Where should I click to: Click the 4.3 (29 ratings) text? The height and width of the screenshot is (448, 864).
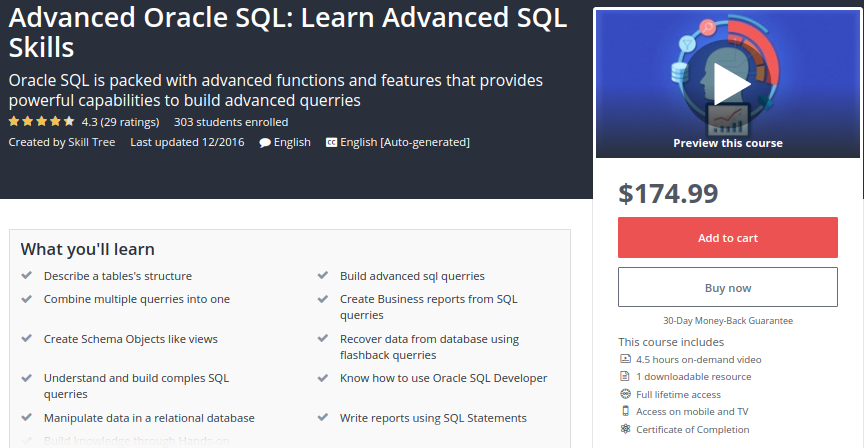[120, 122]
